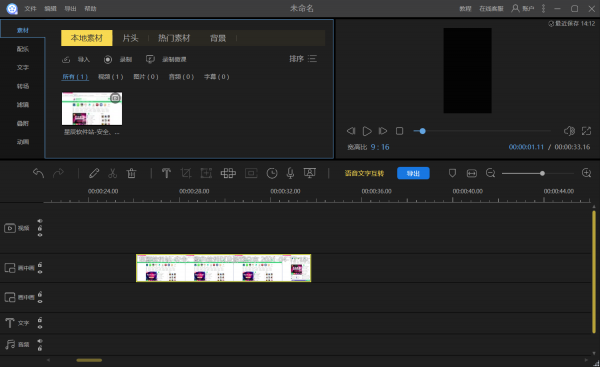The width and height of the screenshot is (600, 367).
Task: Click the vertical three-dot more icon
Action: pos(543,8)
